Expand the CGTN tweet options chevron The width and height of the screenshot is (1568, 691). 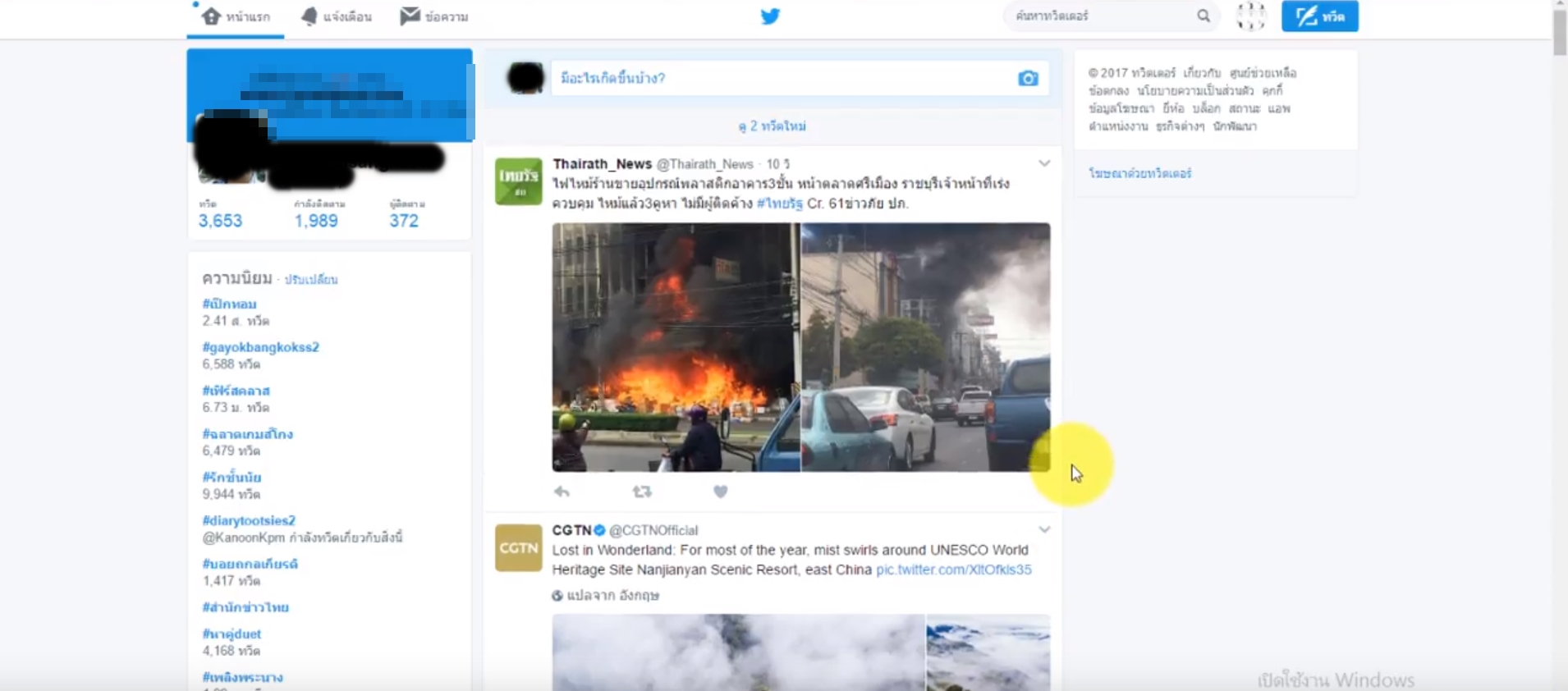1044,529
